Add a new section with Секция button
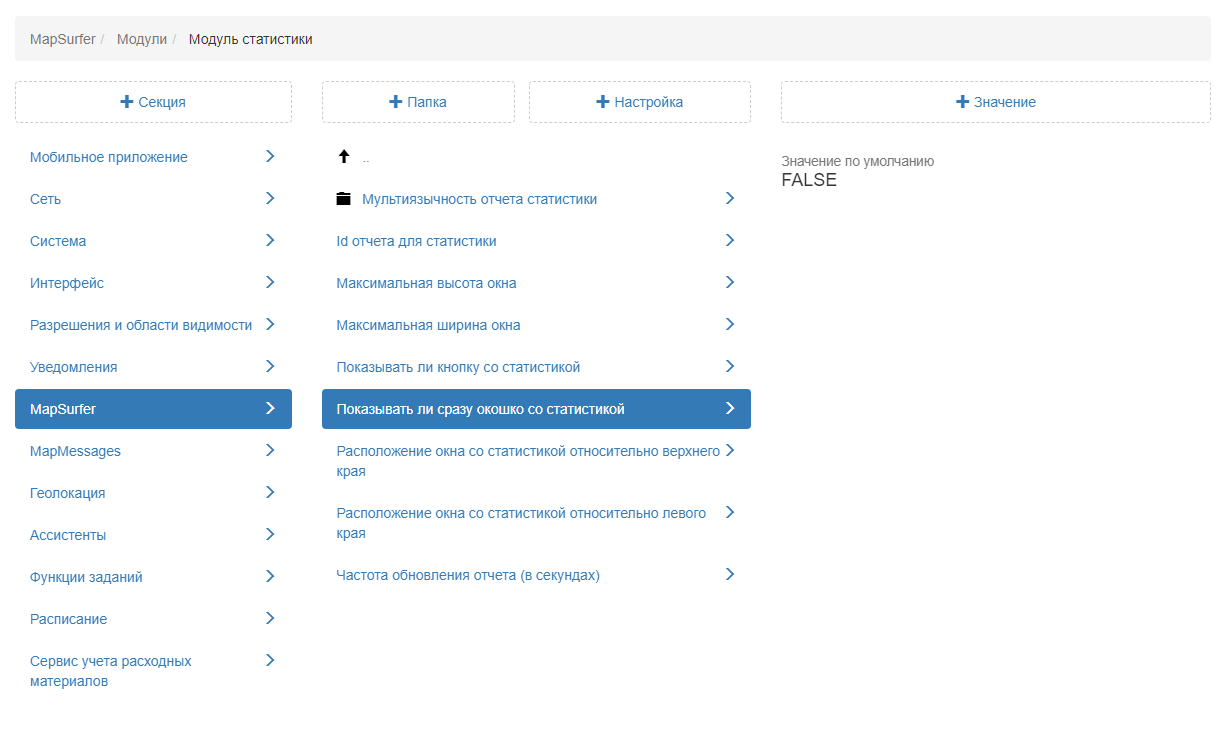The image size is (1226, 730). [x=153, y=102]
